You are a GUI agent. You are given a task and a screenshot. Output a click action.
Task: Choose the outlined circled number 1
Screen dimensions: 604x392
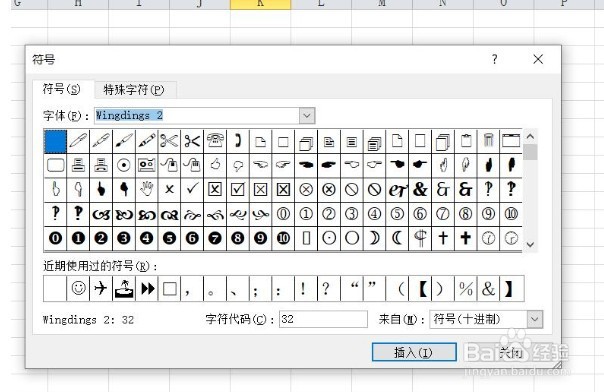(306, 214)
